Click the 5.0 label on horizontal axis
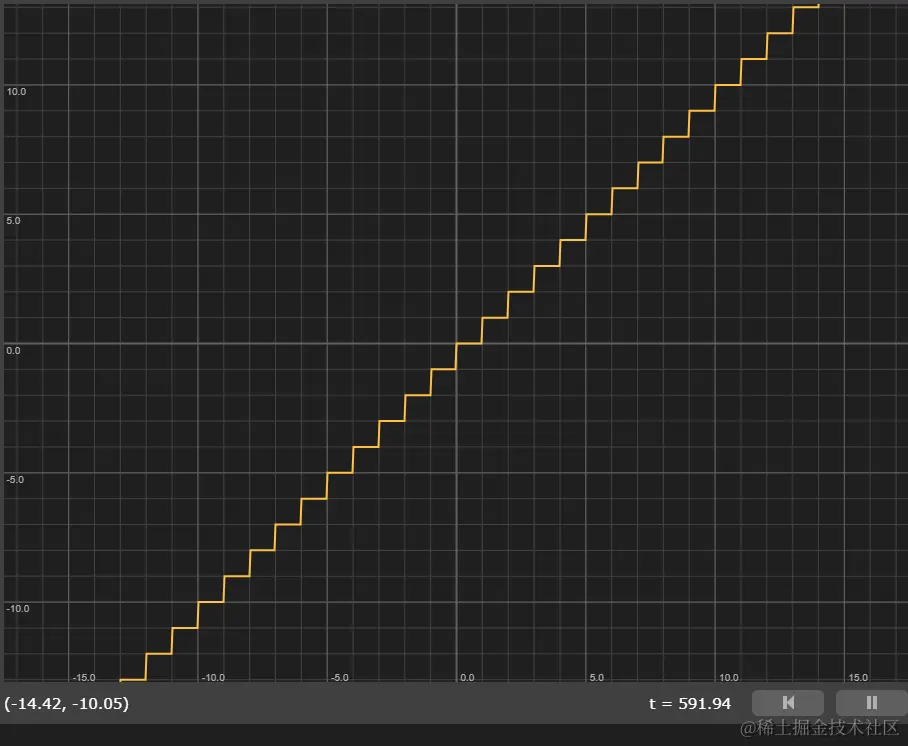The width and height of the screenshot is (908, 746). (x=596, y=677)
